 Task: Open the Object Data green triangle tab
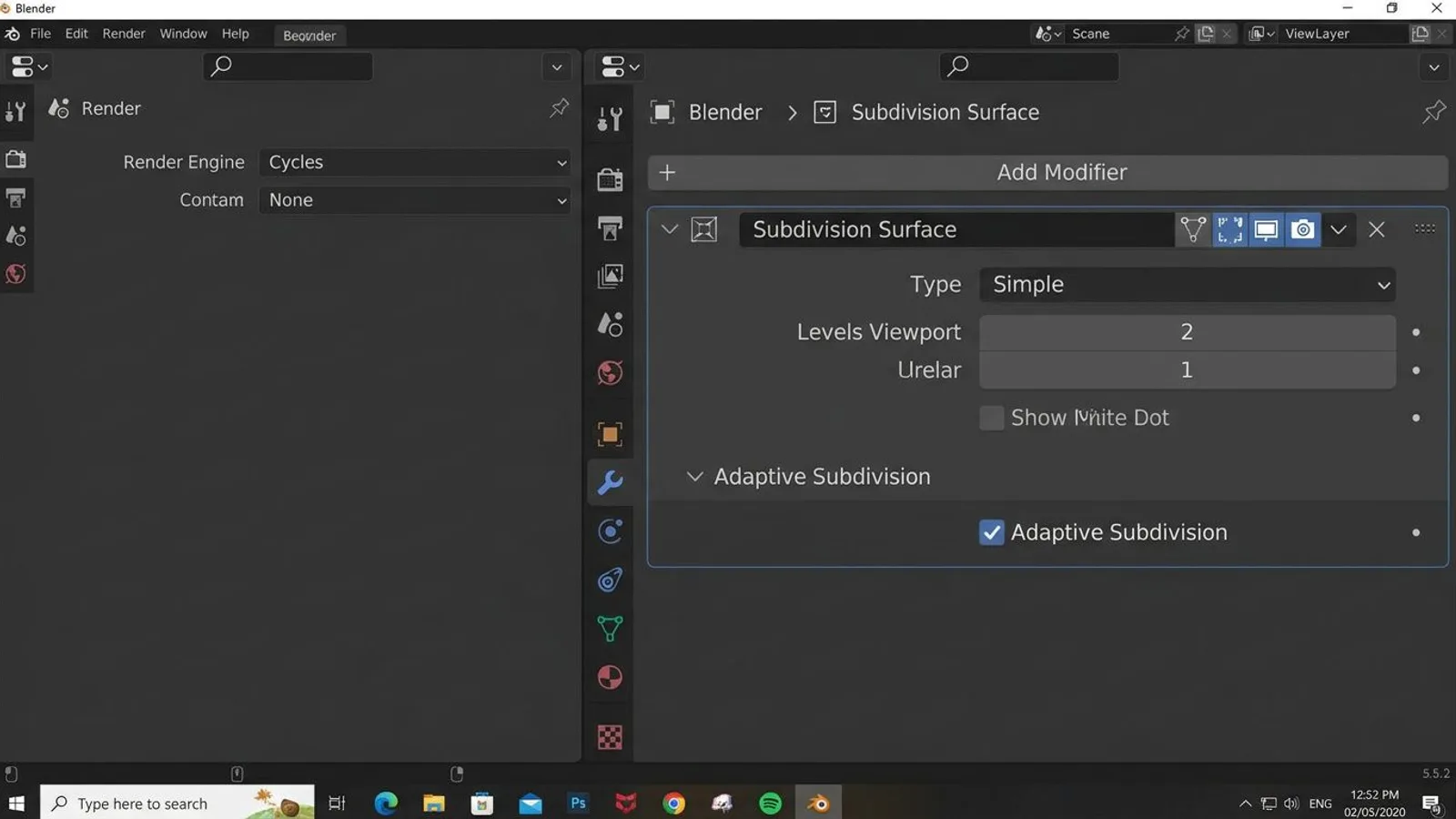[610, 629]
